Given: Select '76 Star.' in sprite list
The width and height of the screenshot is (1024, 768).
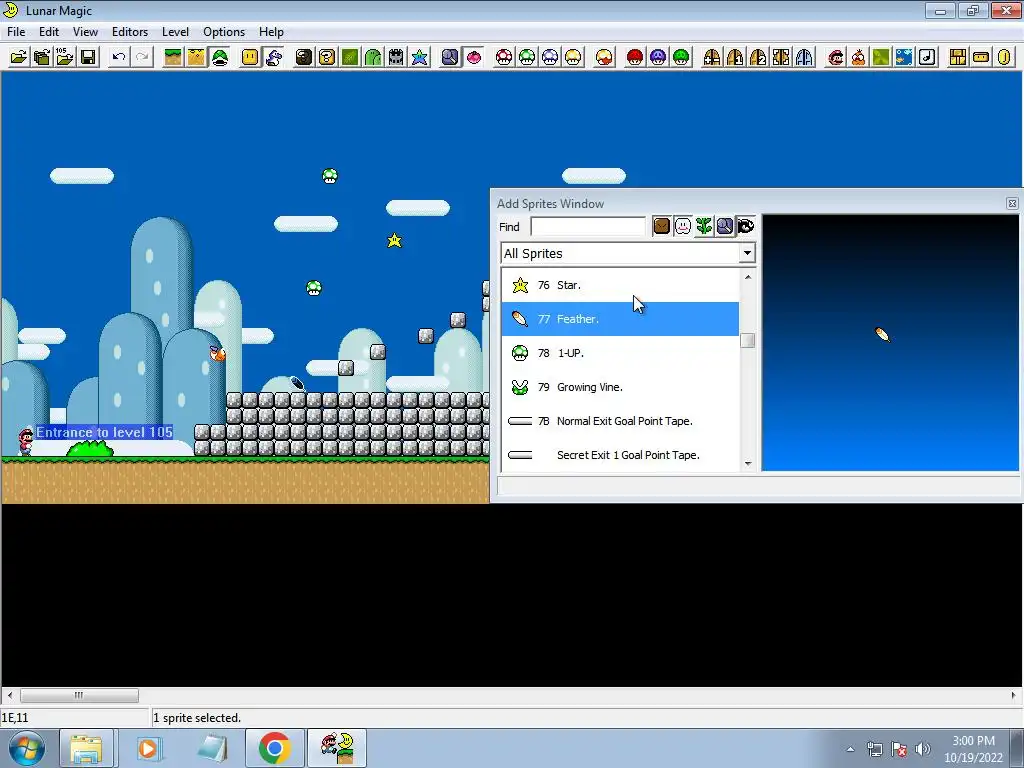Looking at the screenshot, I should click(620, 285).
